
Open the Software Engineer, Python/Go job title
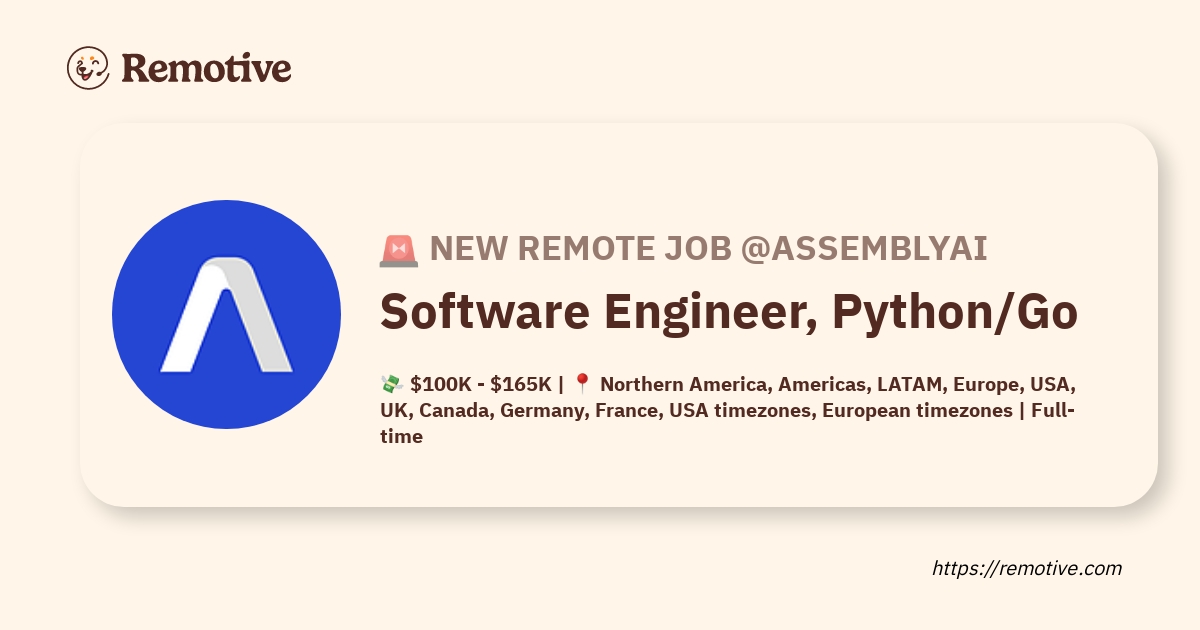(x=729, y=313)
